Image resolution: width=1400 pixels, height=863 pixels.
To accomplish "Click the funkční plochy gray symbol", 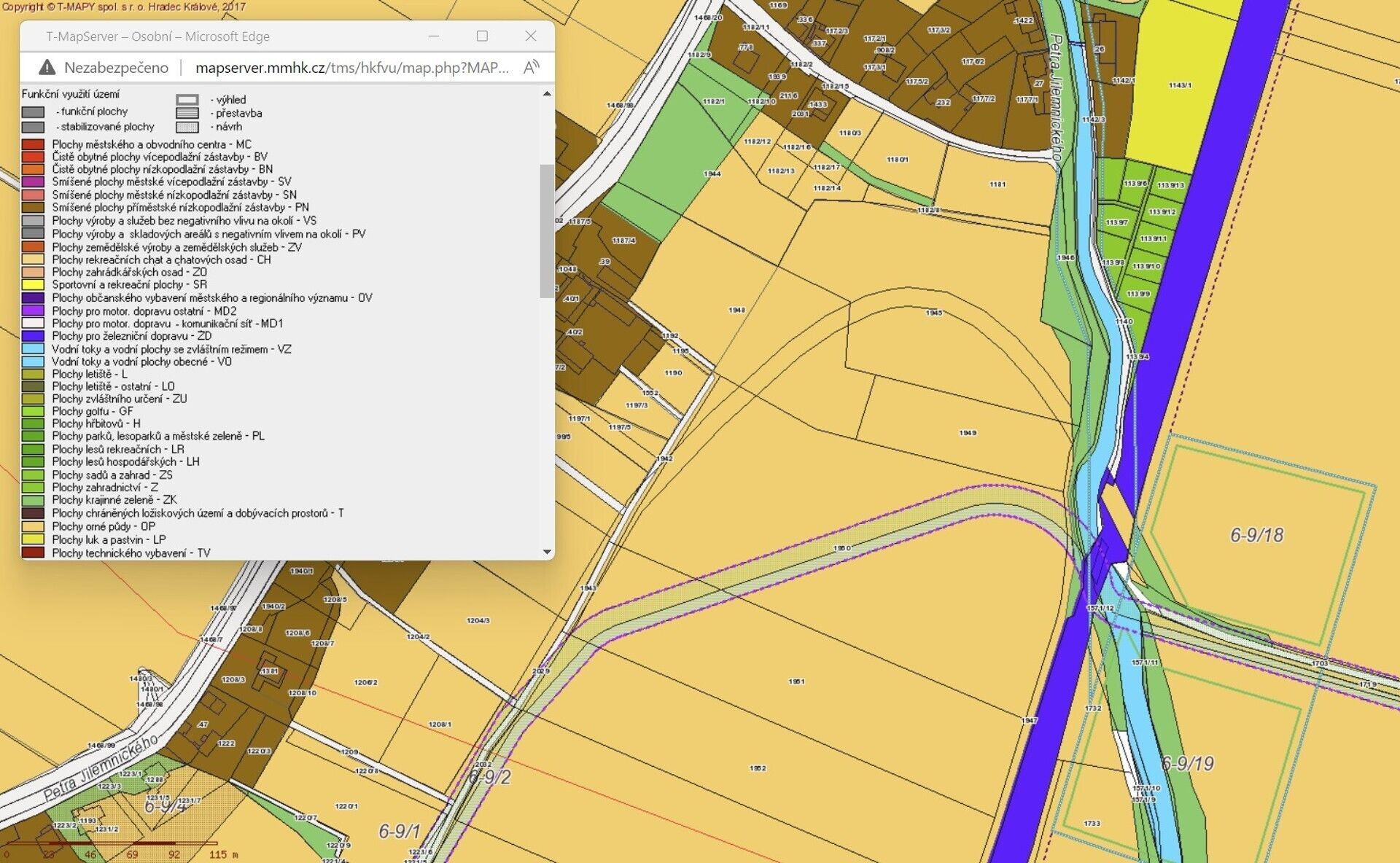I will point(33,112).
